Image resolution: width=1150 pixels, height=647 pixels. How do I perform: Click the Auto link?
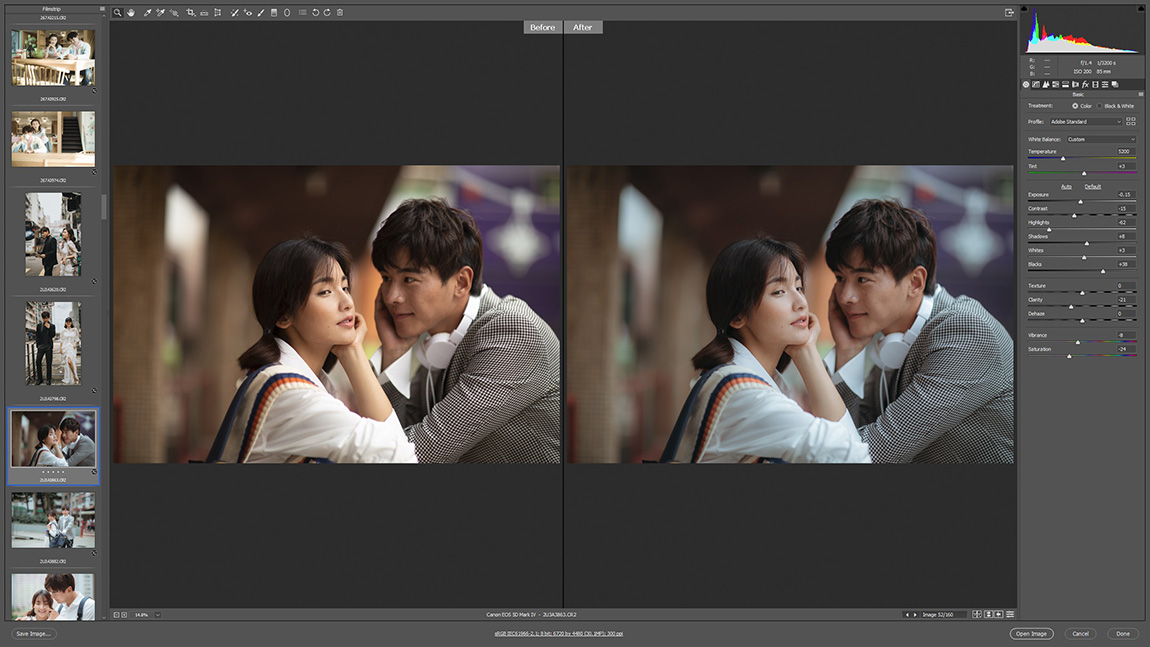1066,186
